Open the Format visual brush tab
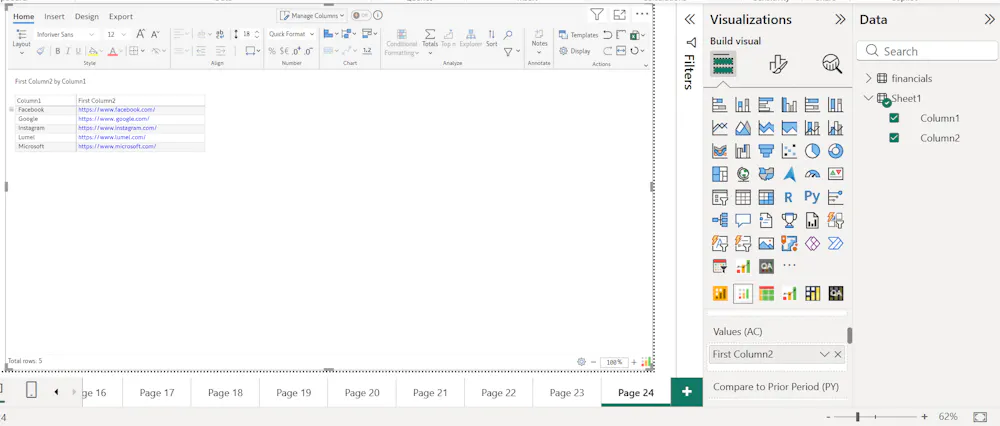Screen dimensions: 1000x426 pos(778,64)
